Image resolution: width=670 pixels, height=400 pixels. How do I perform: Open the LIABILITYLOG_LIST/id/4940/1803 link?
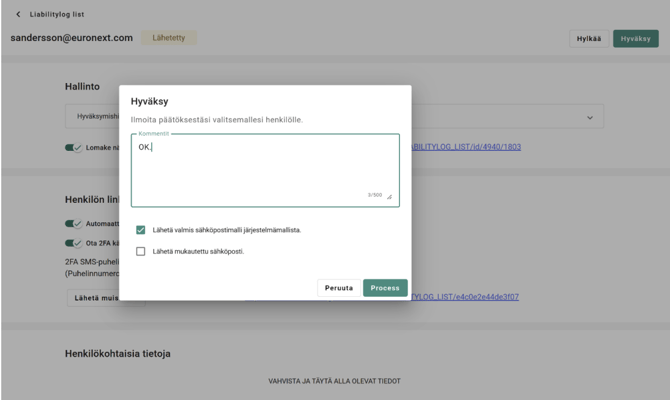(x=465, y=147)
